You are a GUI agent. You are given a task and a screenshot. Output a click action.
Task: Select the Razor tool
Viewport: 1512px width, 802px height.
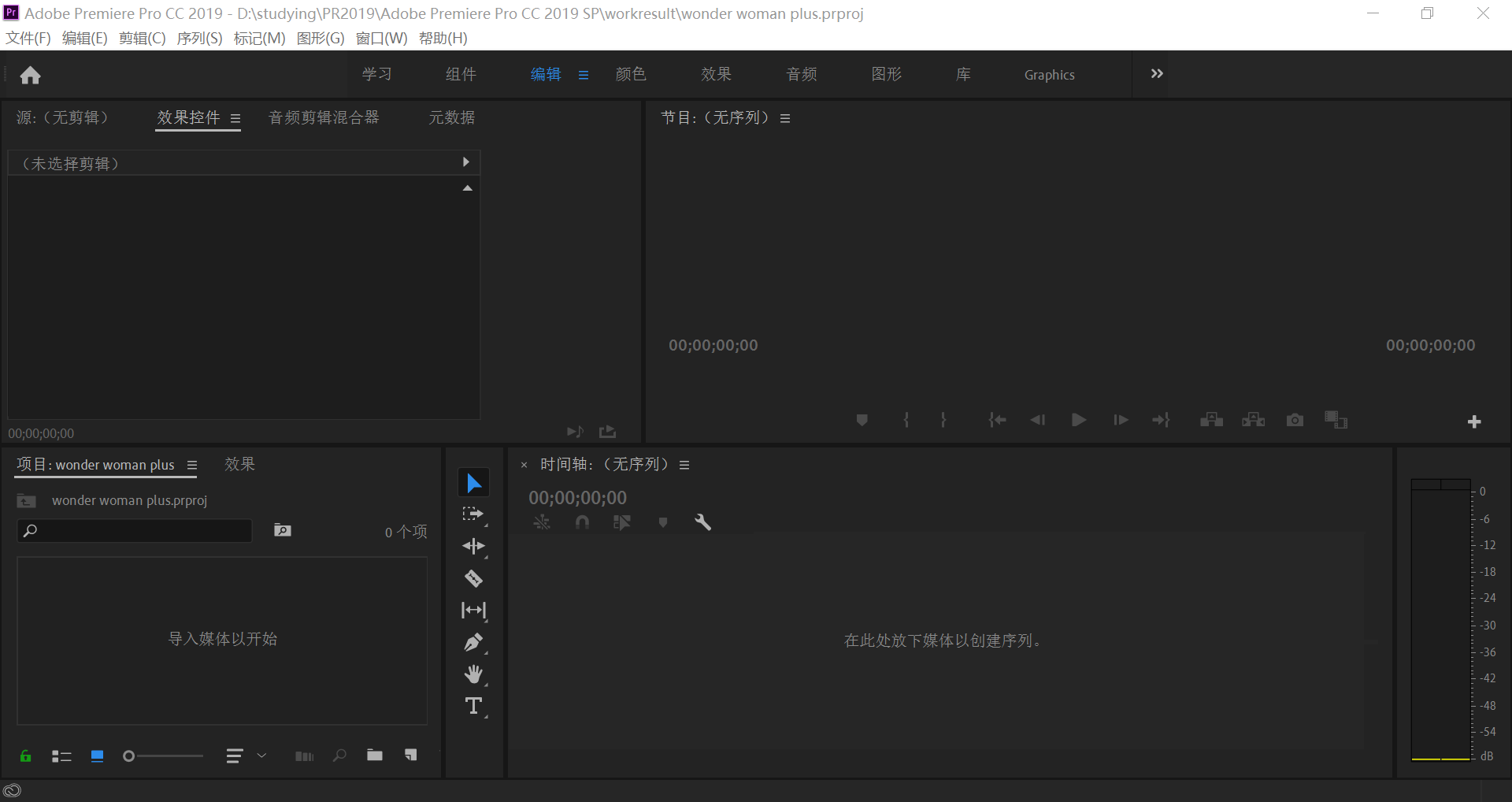473,578
